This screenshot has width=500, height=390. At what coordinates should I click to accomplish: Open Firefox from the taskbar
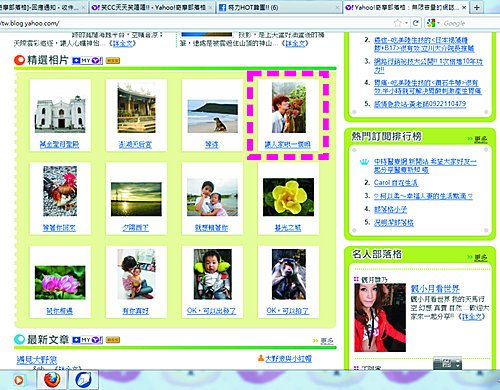point(53,380)
